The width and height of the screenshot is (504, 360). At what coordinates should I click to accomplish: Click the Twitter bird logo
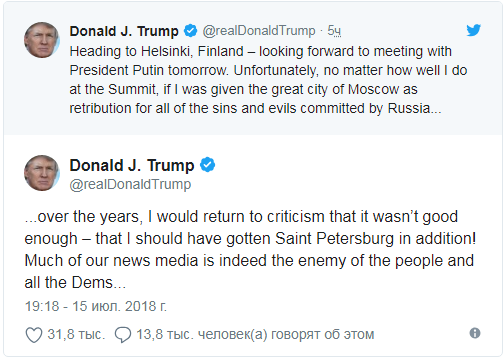point(473,30)
